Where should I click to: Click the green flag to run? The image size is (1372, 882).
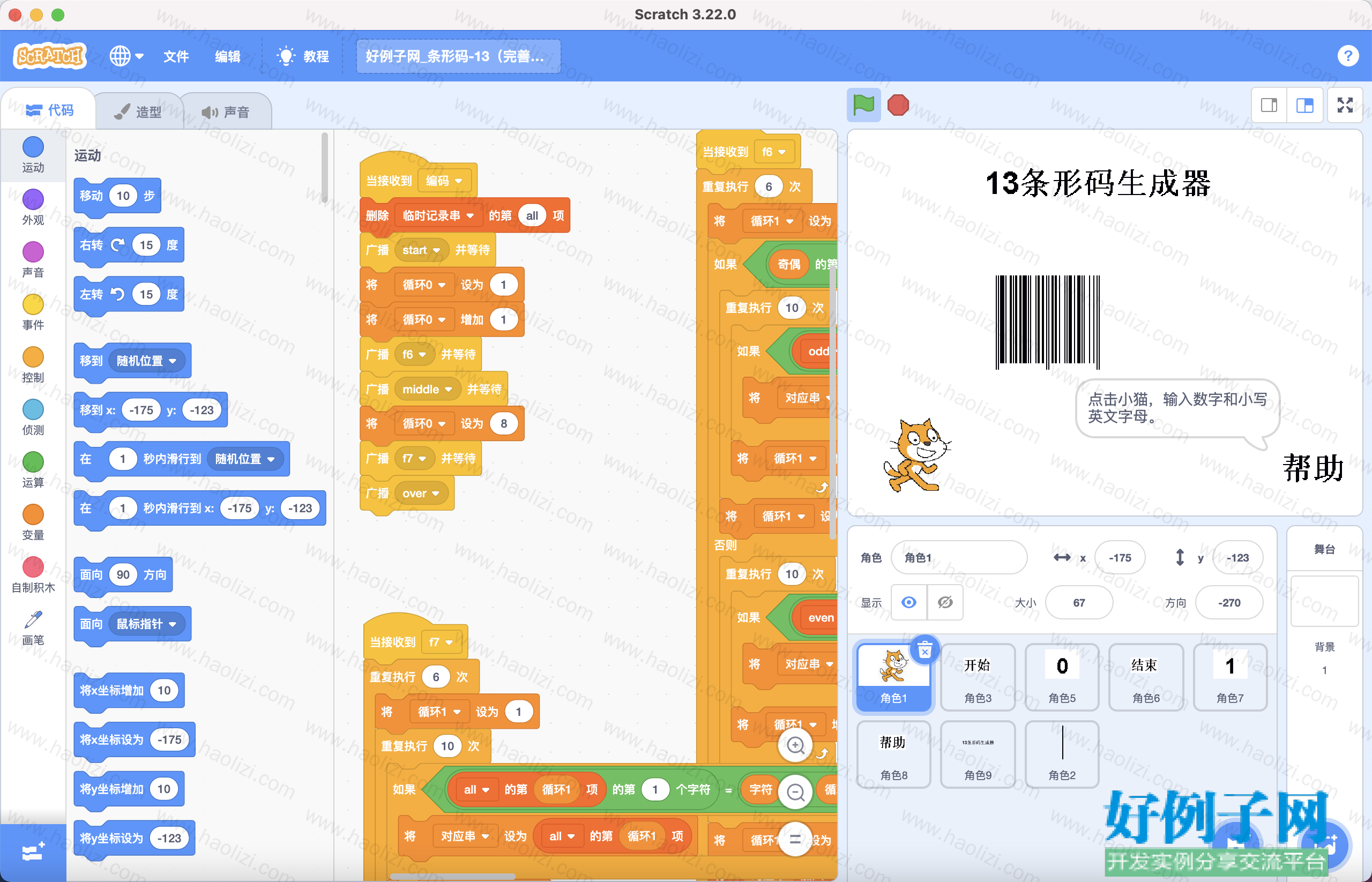(x=863, y=106)
